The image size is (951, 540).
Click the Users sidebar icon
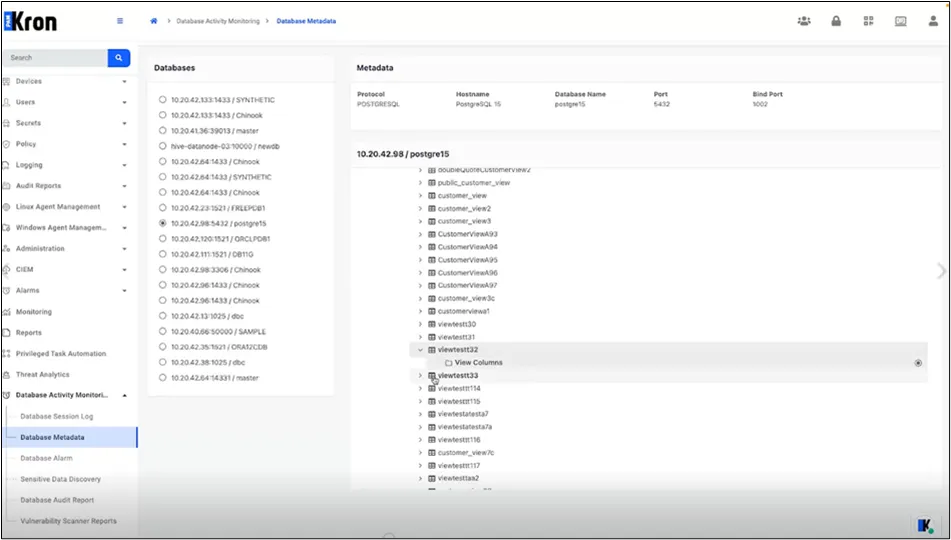coord(7,103)
